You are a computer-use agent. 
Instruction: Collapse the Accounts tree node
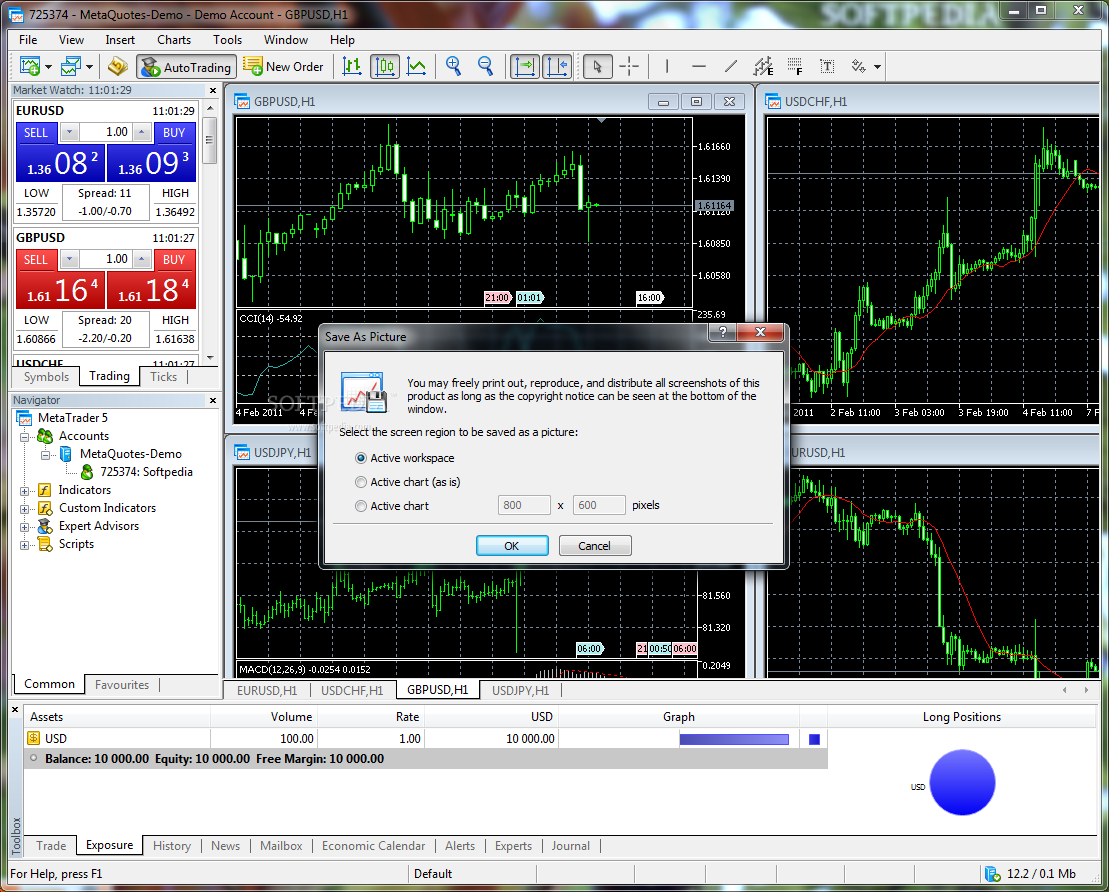(x=24, y=436)
